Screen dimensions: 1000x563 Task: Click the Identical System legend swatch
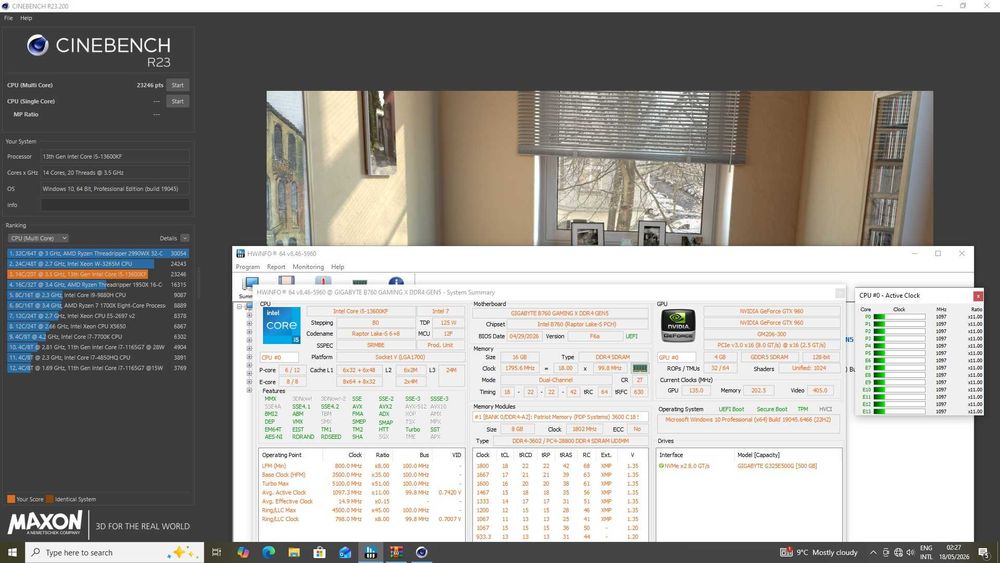pyautogui.click(x=50, y=499)
